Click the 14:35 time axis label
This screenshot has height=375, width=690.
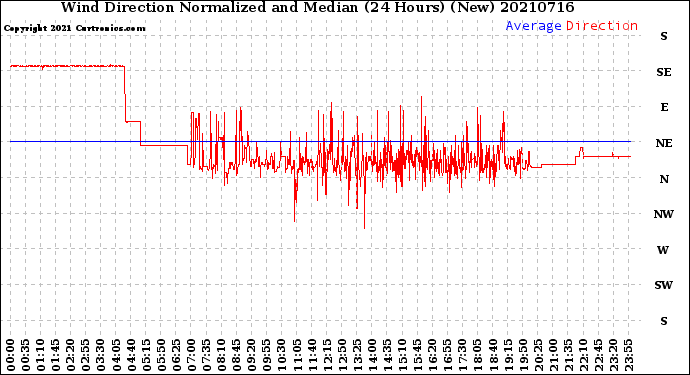pos(387,355)
